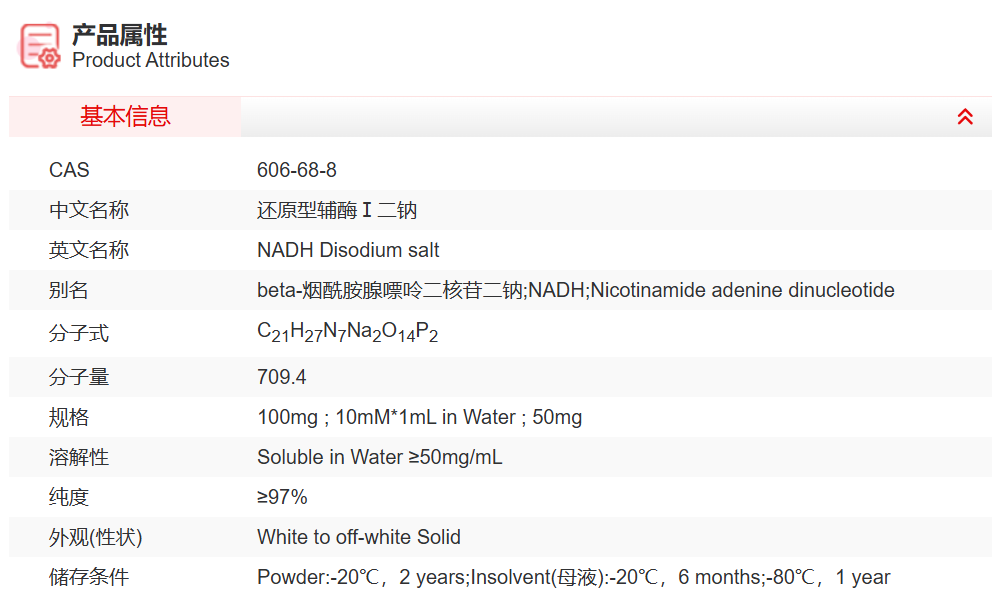Click the 英文名称 row label
The height and width of the screenshot is (613, 992).
click(x=89, y=250)
